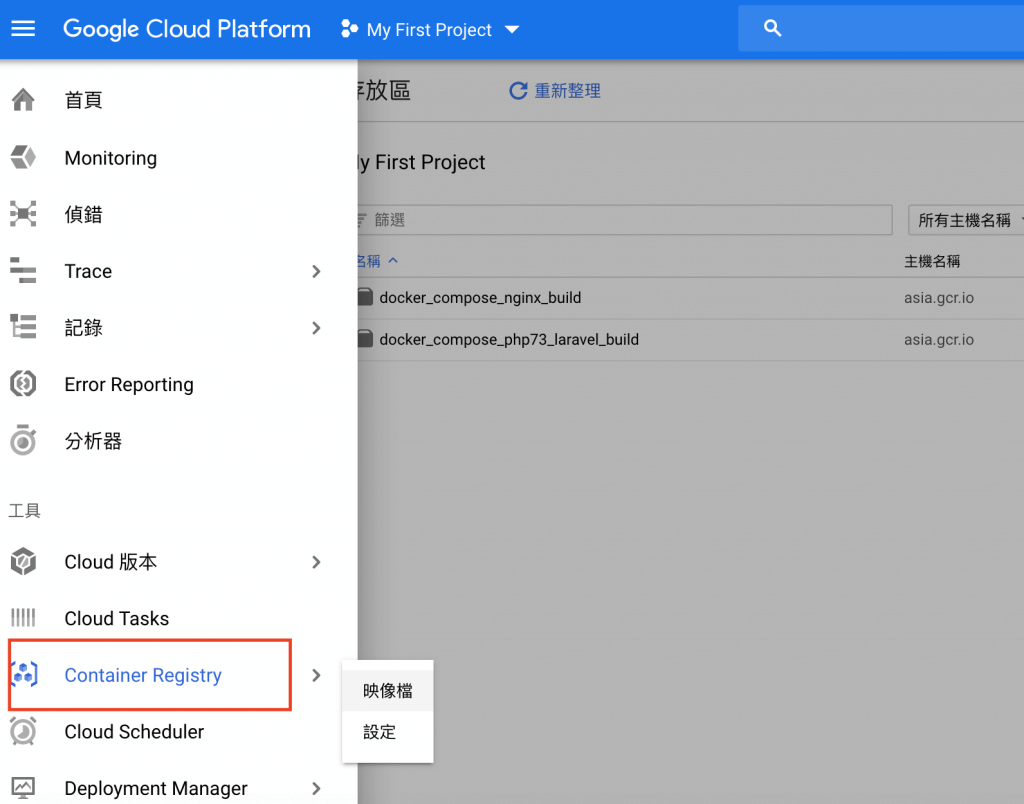Open Trace menu entry
Image resolution: width=1024 pixels, height=804 pixels.
[x=88, y=271]
